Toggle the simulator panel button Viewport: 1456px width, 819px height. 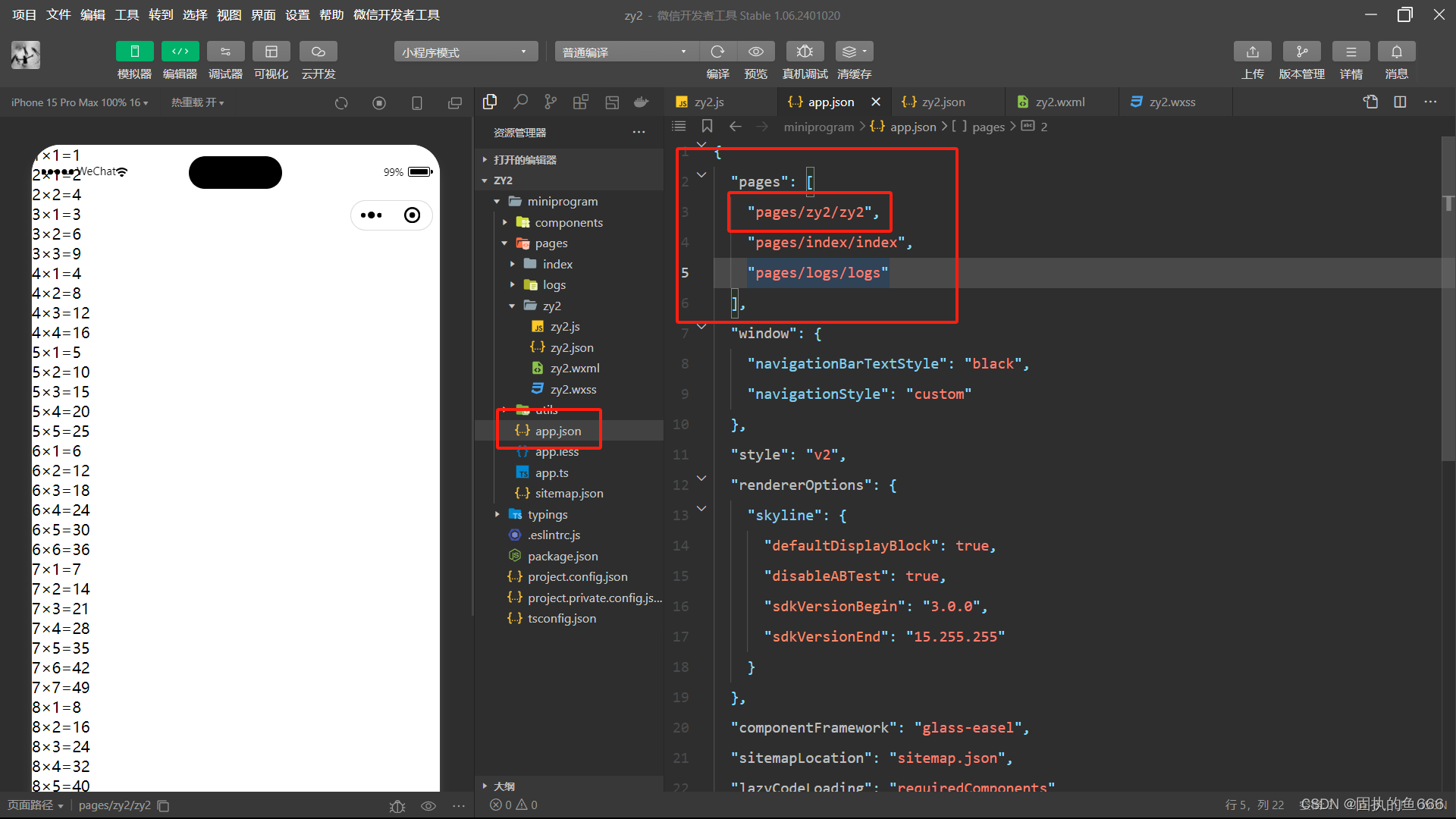click(134, 52)
